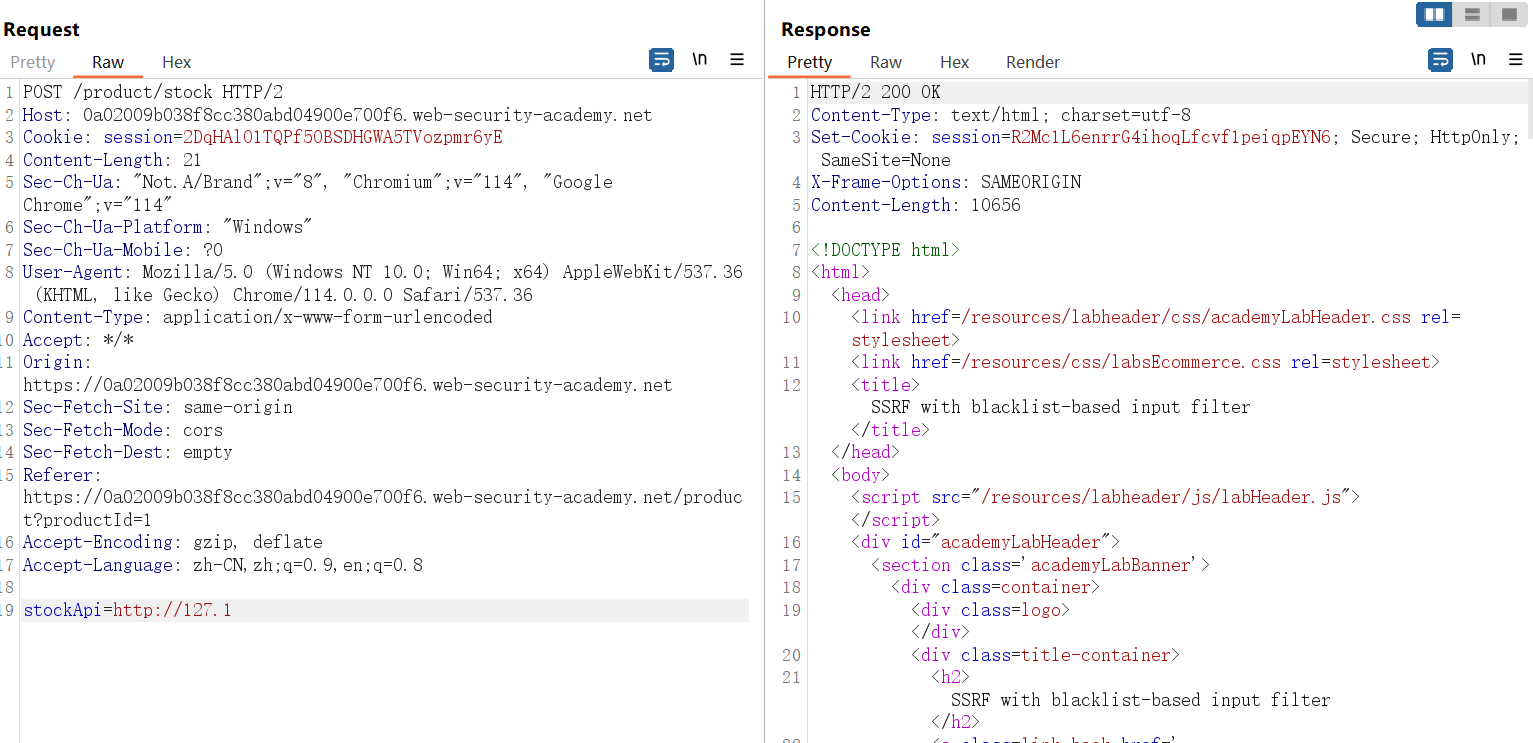Screen dimensions: 1533x743
Task: Click the request session cookie value
Action: 342,137
